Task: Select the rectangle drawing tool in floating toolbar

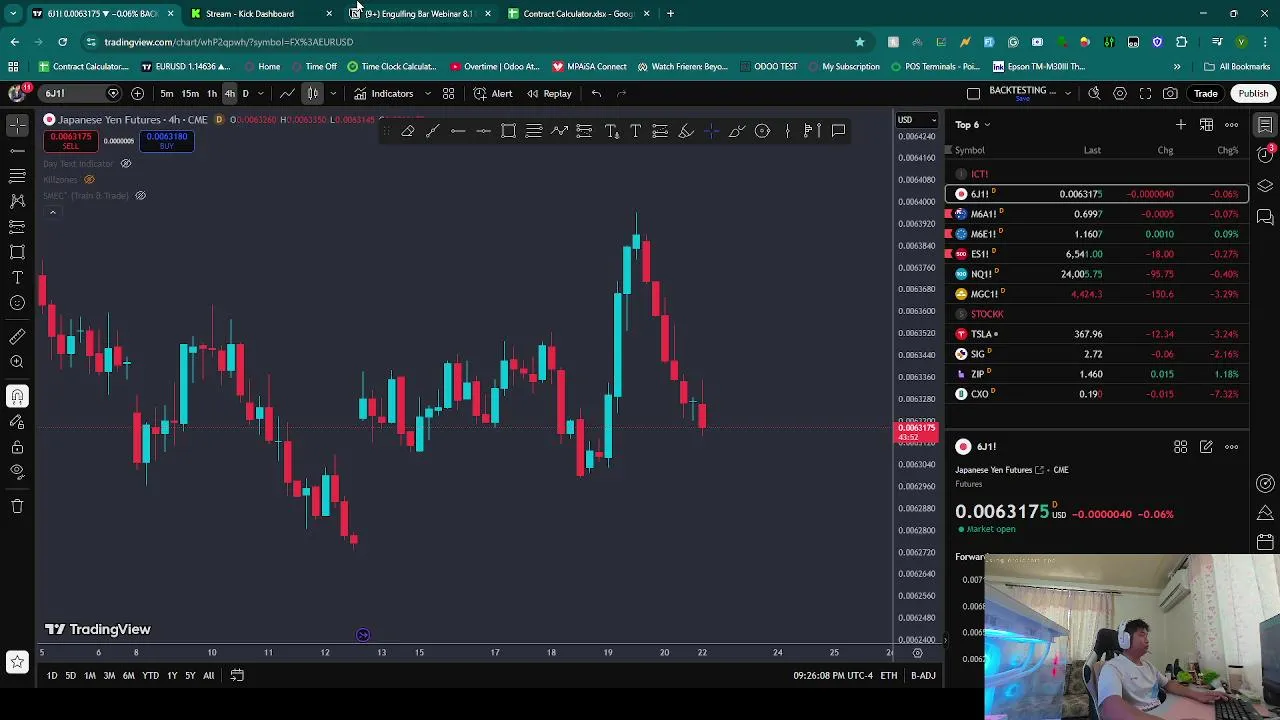Action: [508, 131]
